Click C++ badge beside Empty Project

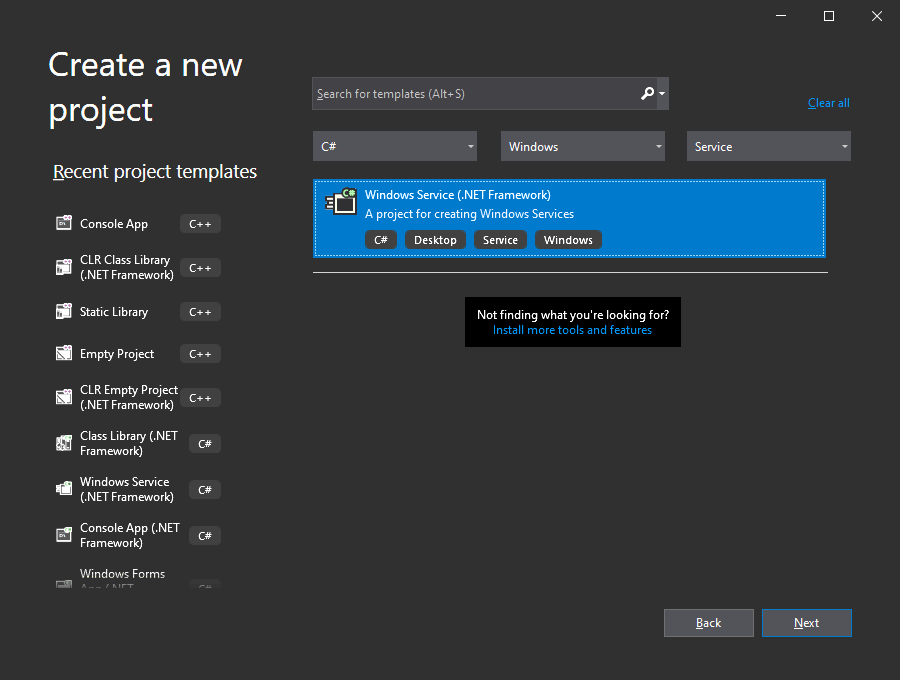click(200, 354)
